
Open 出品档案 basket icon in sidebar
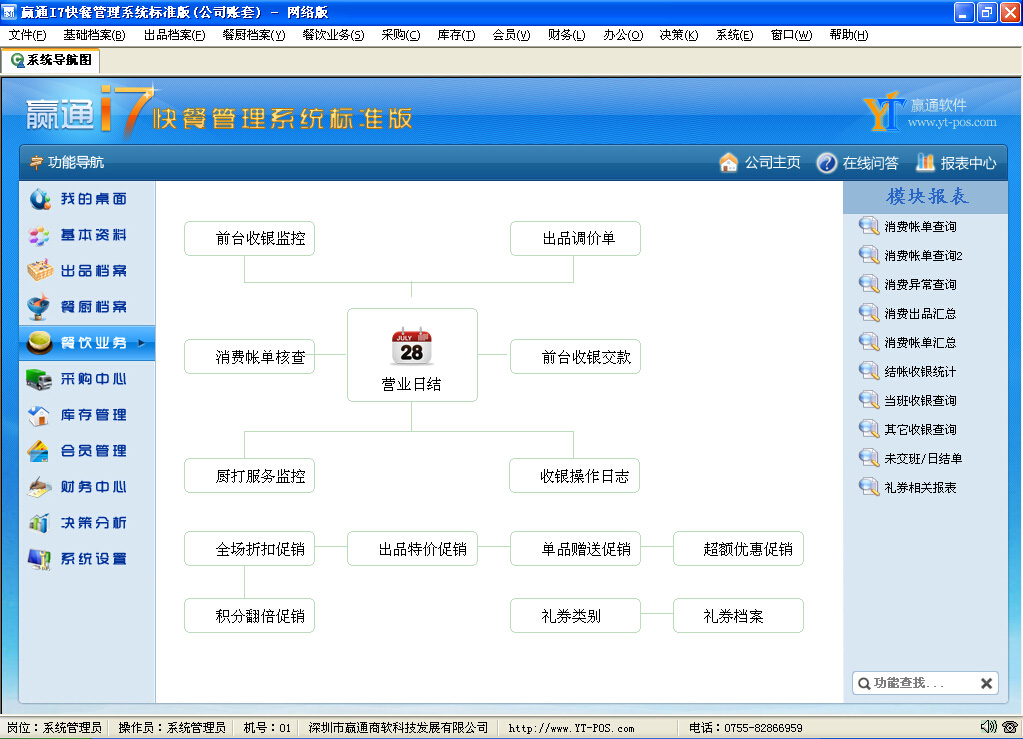point(40,271)
